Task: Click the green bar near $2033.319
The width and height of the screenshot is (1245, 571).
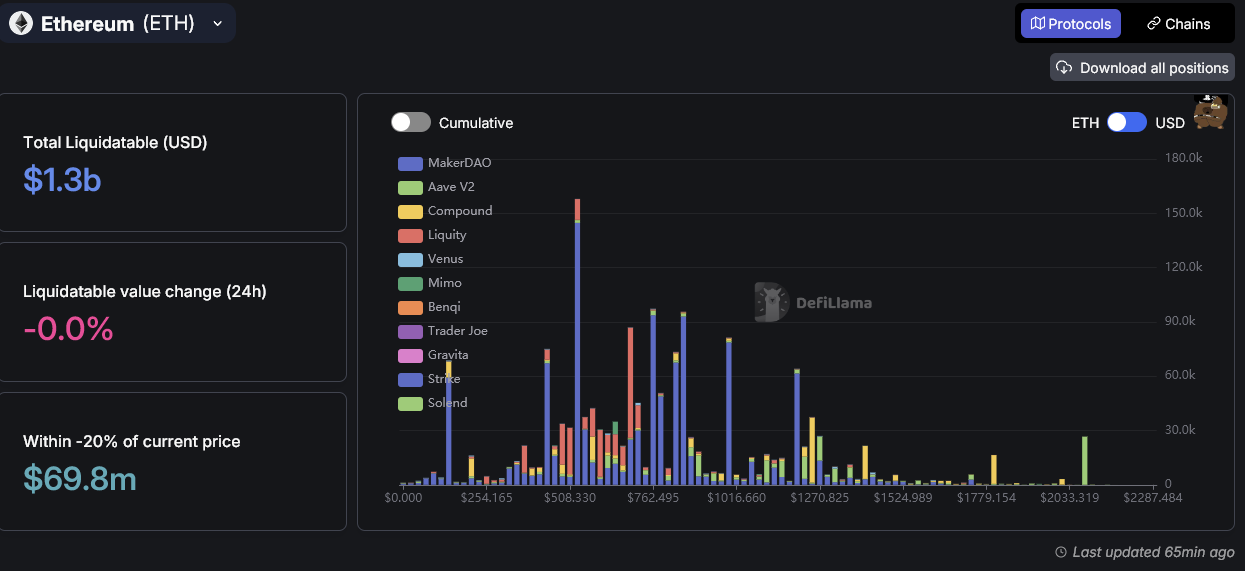Action: click(1084, 460)
